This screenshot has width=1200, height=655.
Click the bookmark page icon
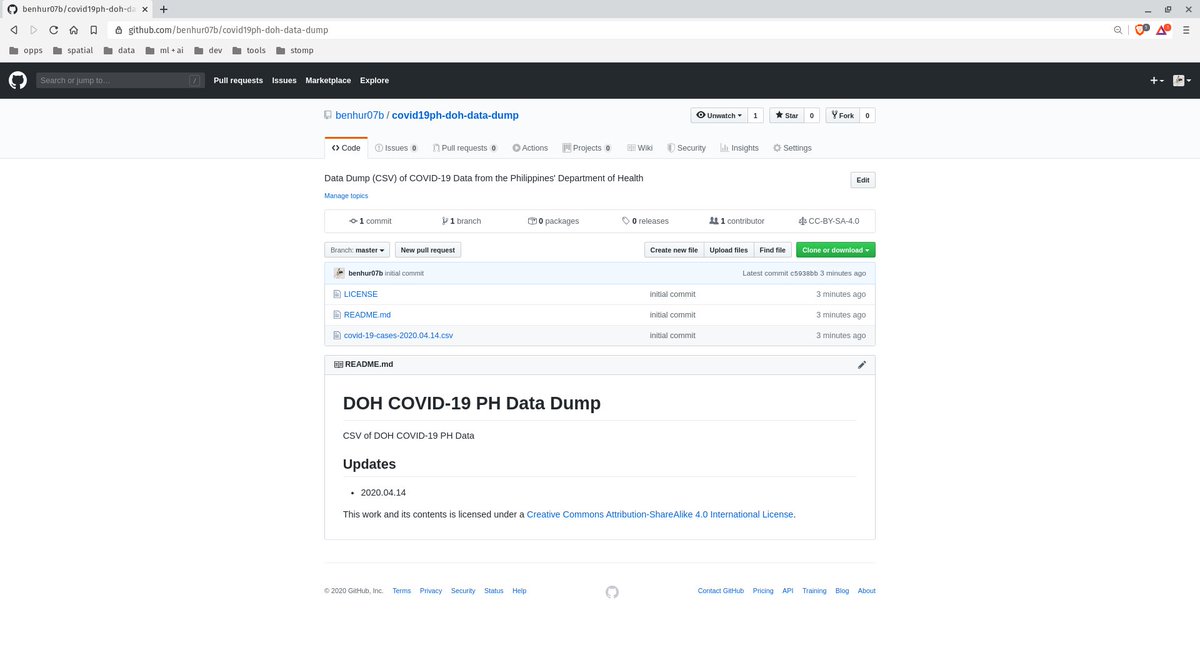[93, 30]
